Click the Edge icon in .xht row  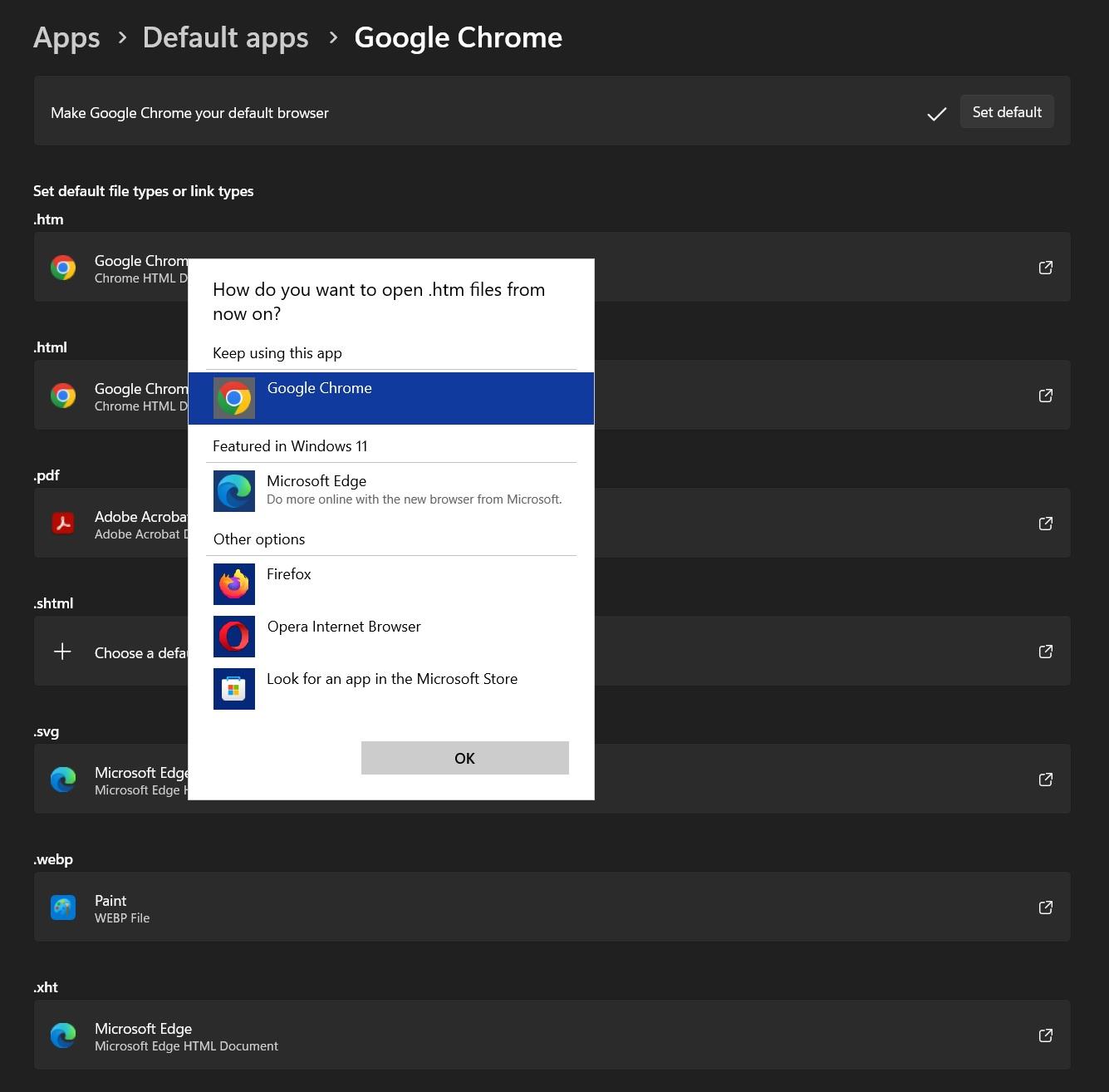click(x=63, y=1035)
